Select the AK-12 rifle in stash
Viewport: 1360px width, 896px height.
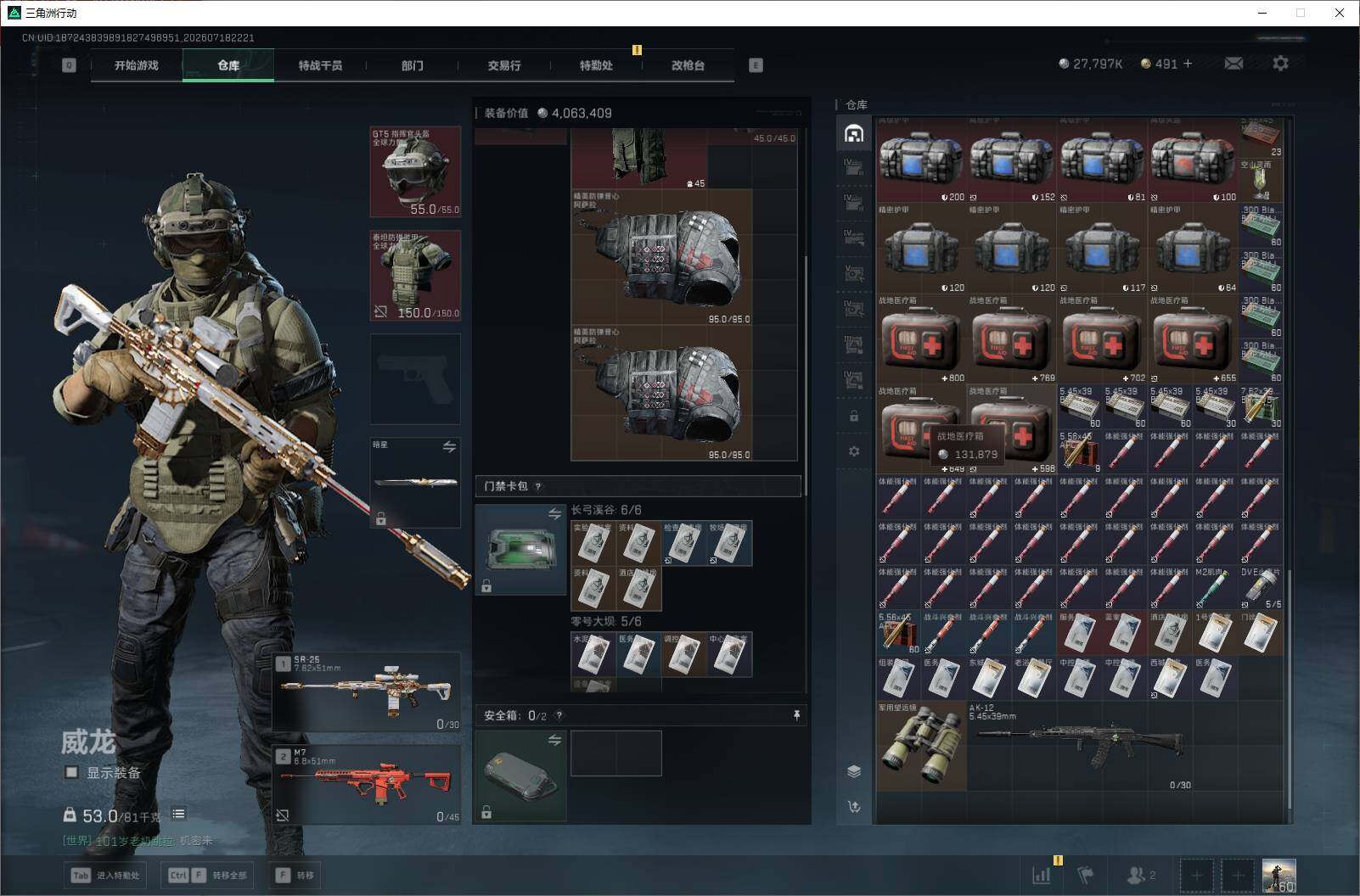point(1080,747)
